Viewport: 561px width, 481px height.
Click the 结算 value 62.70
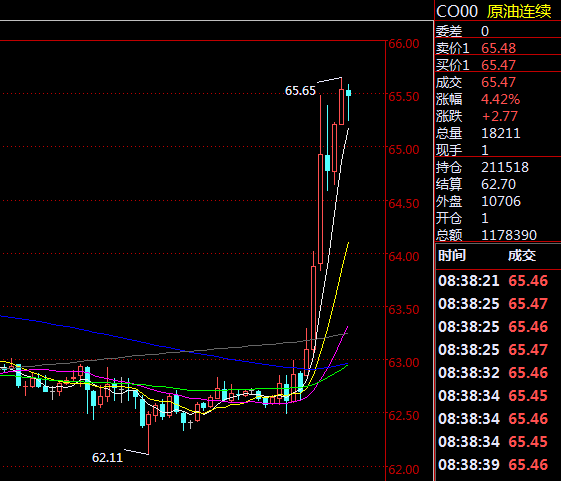(498, 184)
